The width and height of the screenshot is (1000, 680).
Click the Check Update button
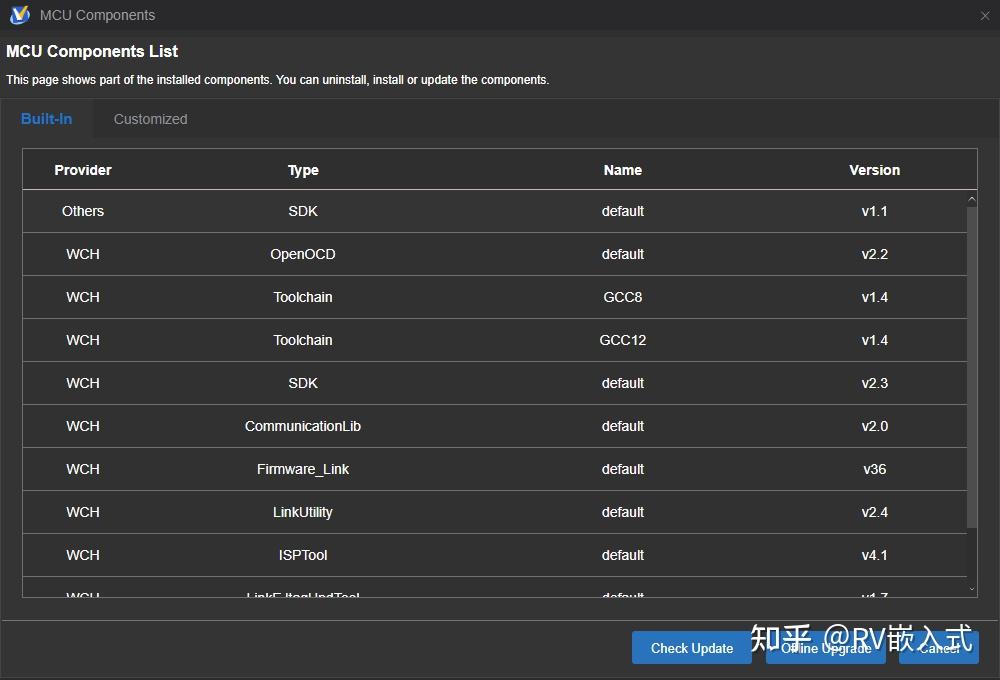691,648
